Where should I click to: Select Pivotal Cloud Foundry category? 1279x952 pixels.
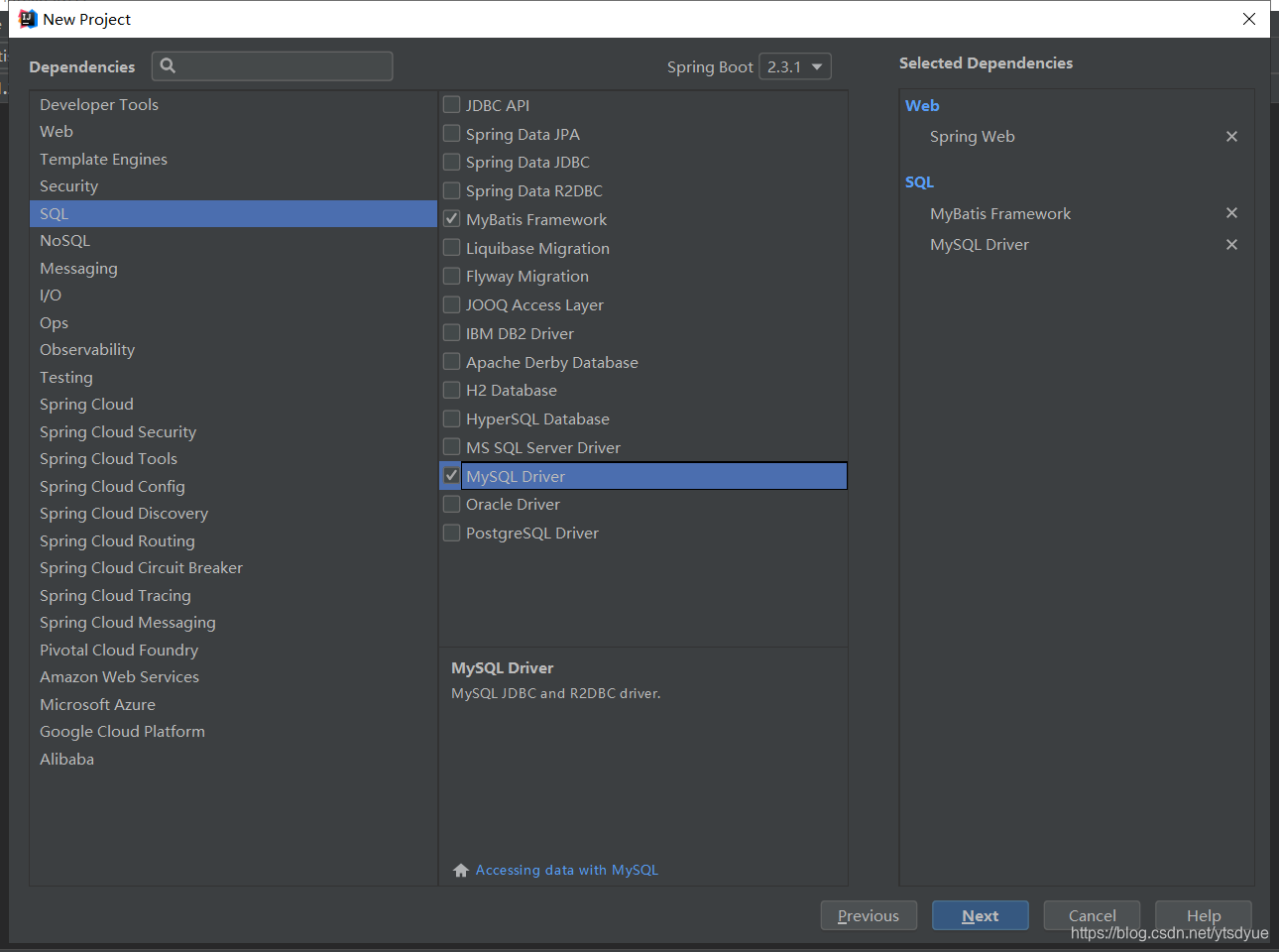pyautogui.click(x=233, y=650)
